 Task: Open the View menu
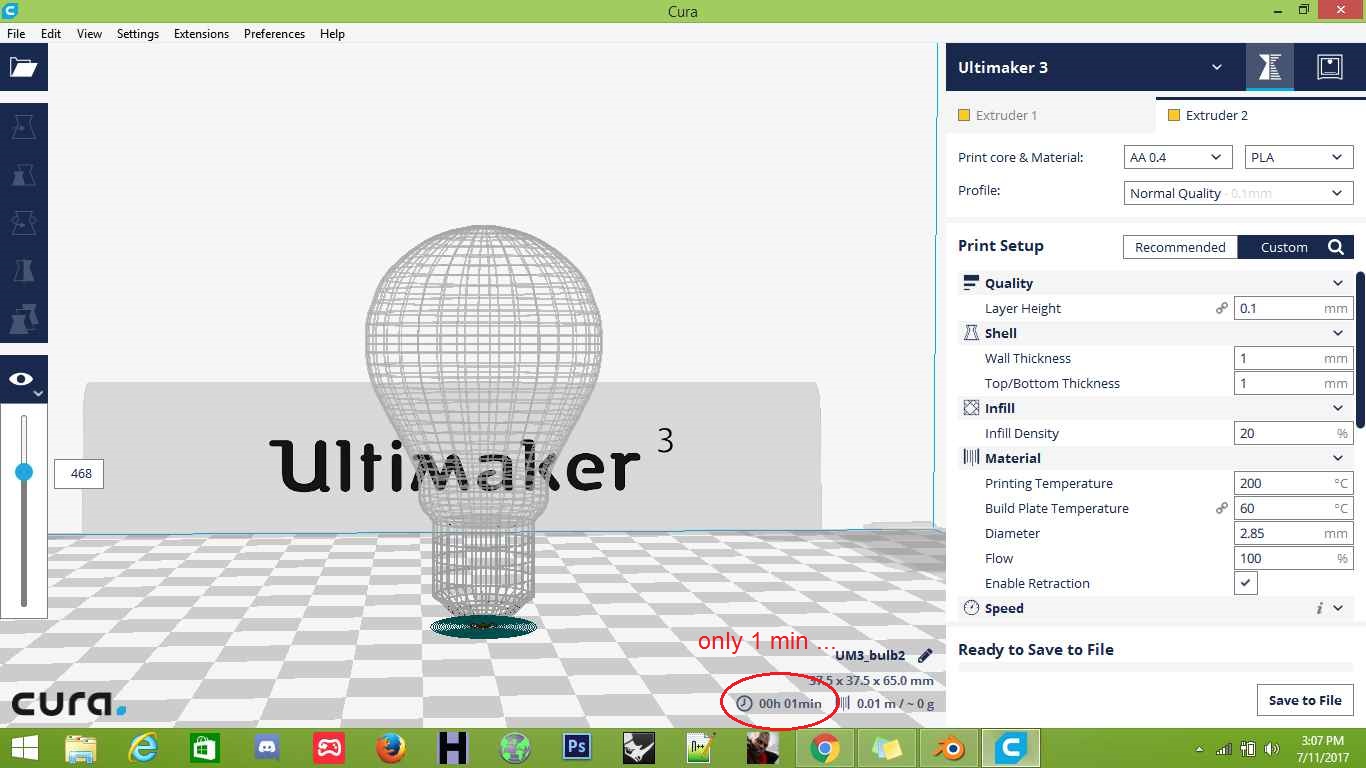click(89, 33)
